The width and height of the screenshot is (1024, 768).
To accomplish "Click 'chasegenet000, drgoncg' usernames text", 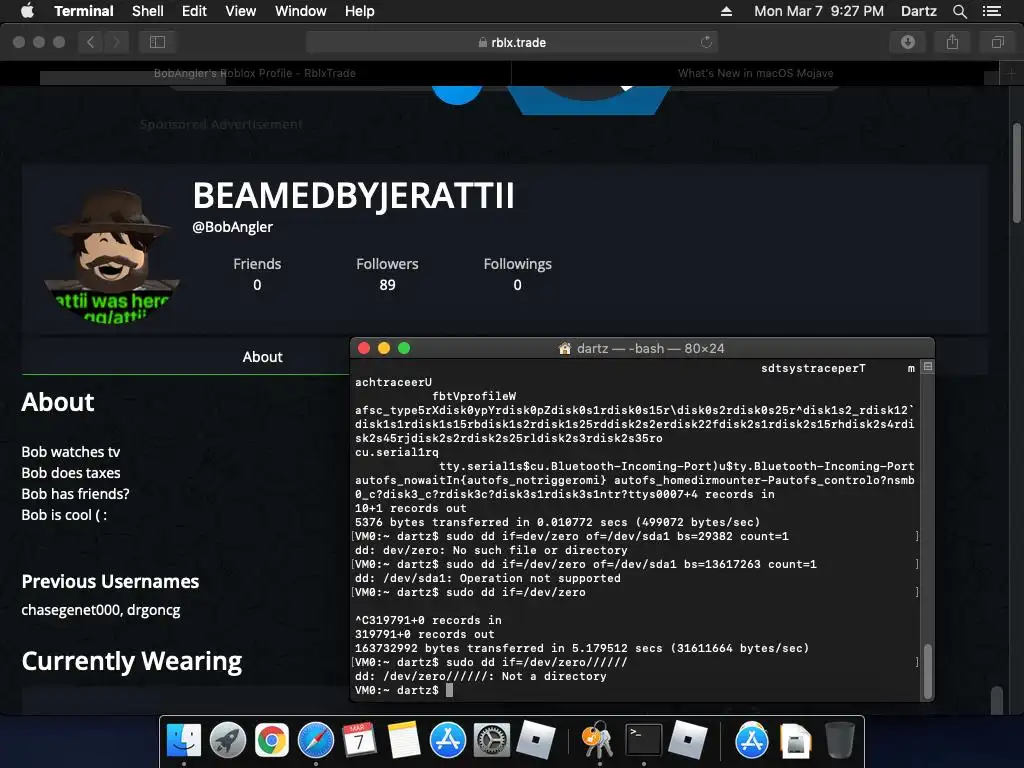I will [x=101, y=610].
